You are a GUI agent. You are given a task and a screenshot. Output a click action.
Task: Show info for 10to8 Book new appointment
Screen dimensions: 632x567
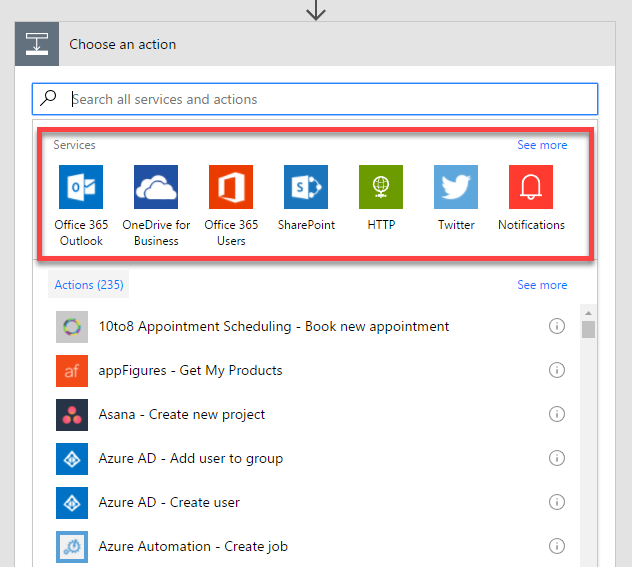click(557, 326)
